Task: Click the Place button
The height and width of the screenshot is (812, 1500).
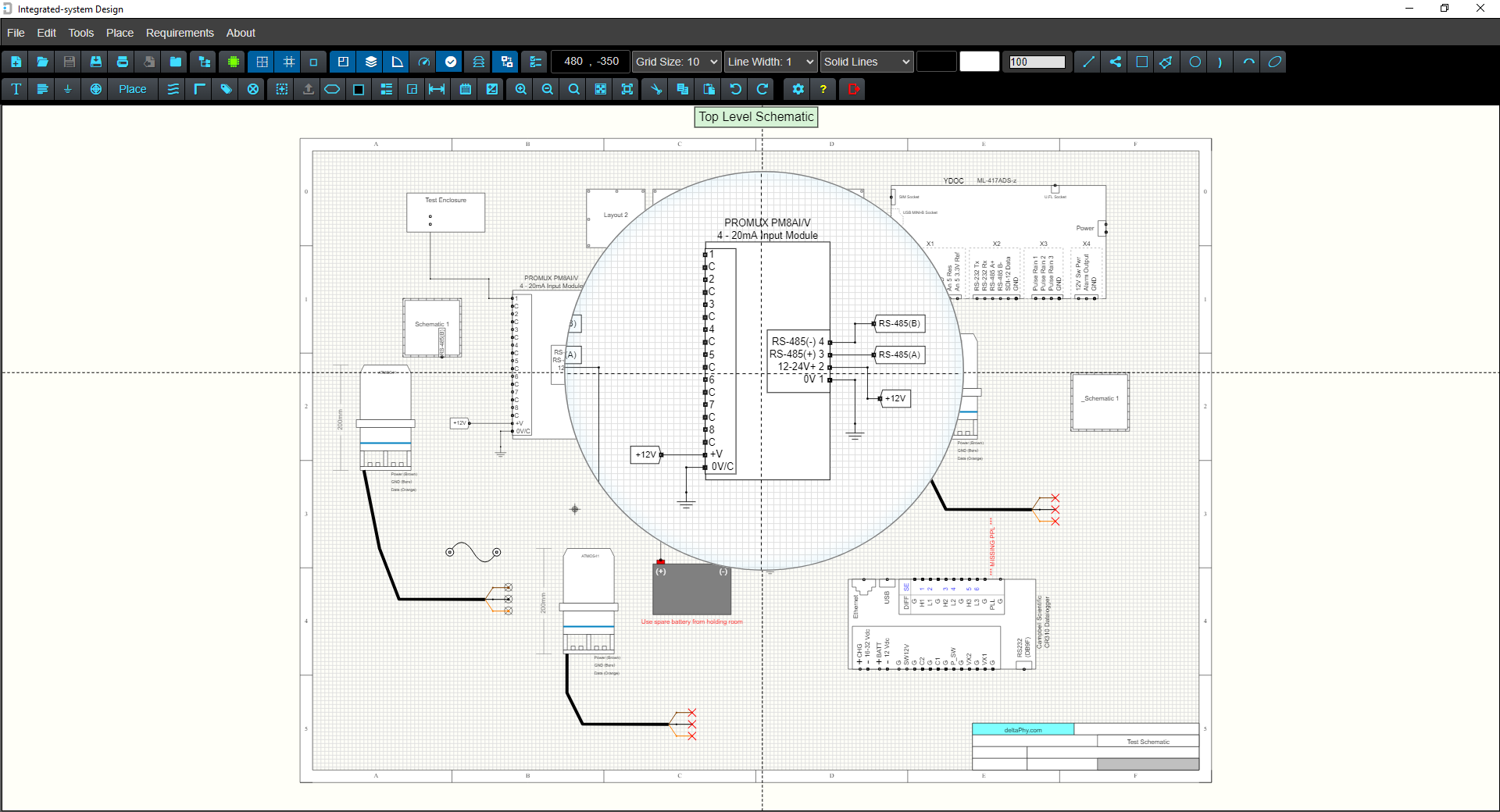Action: (132, 89)
